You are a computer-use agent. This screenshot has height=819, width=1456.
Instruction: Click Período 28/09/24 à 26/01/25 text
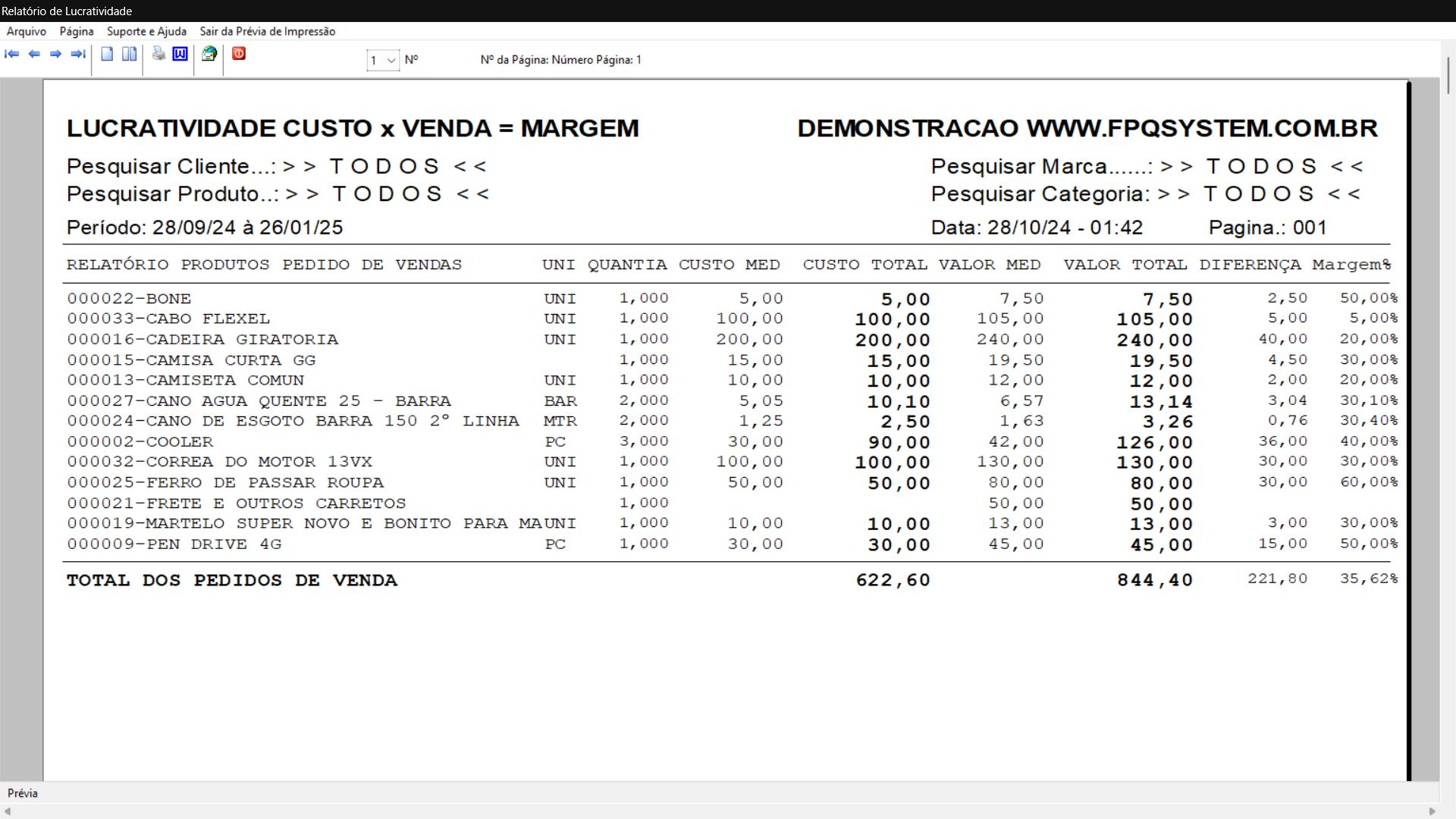point(205,227)
